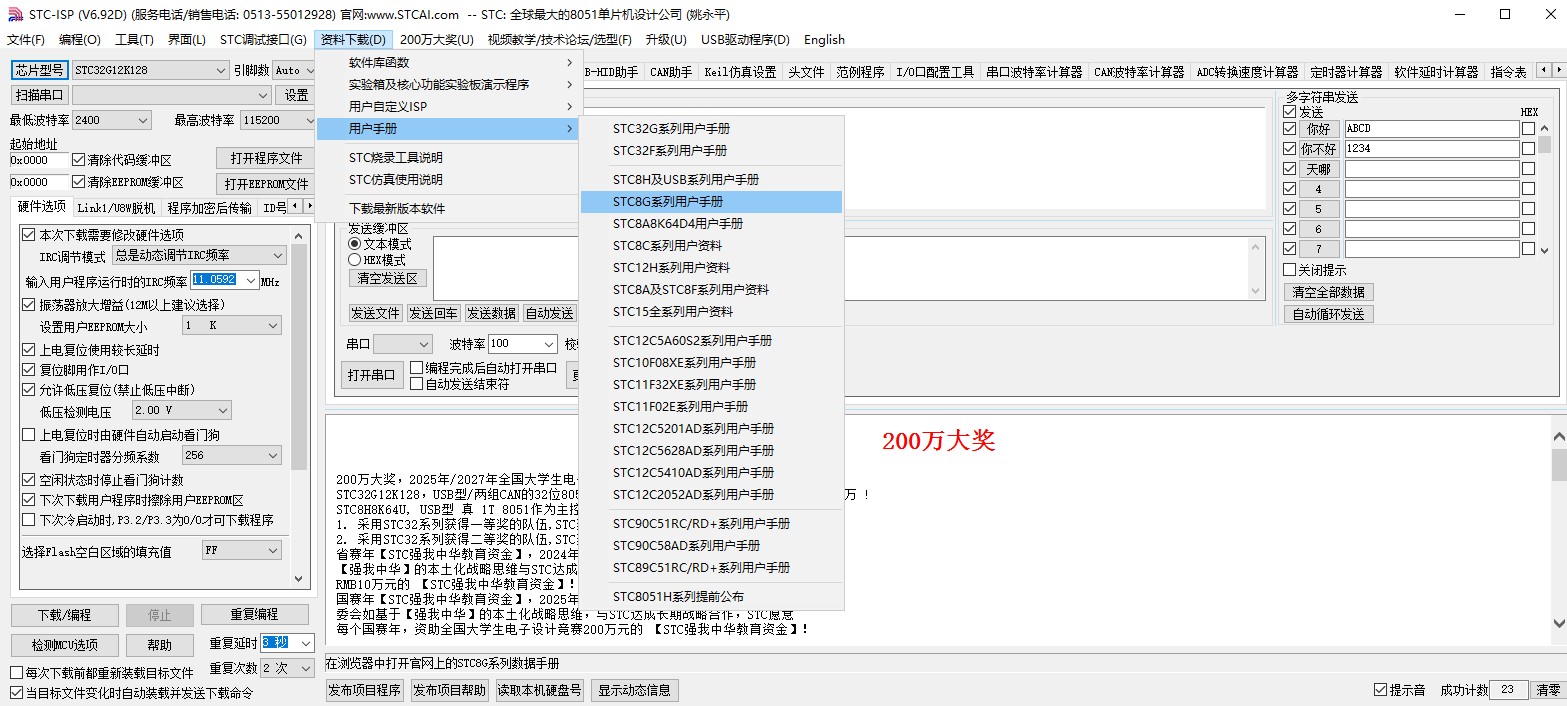Open IRC调节模式 dropdown
Screen dimensions: 1567x706
[200, 256]
